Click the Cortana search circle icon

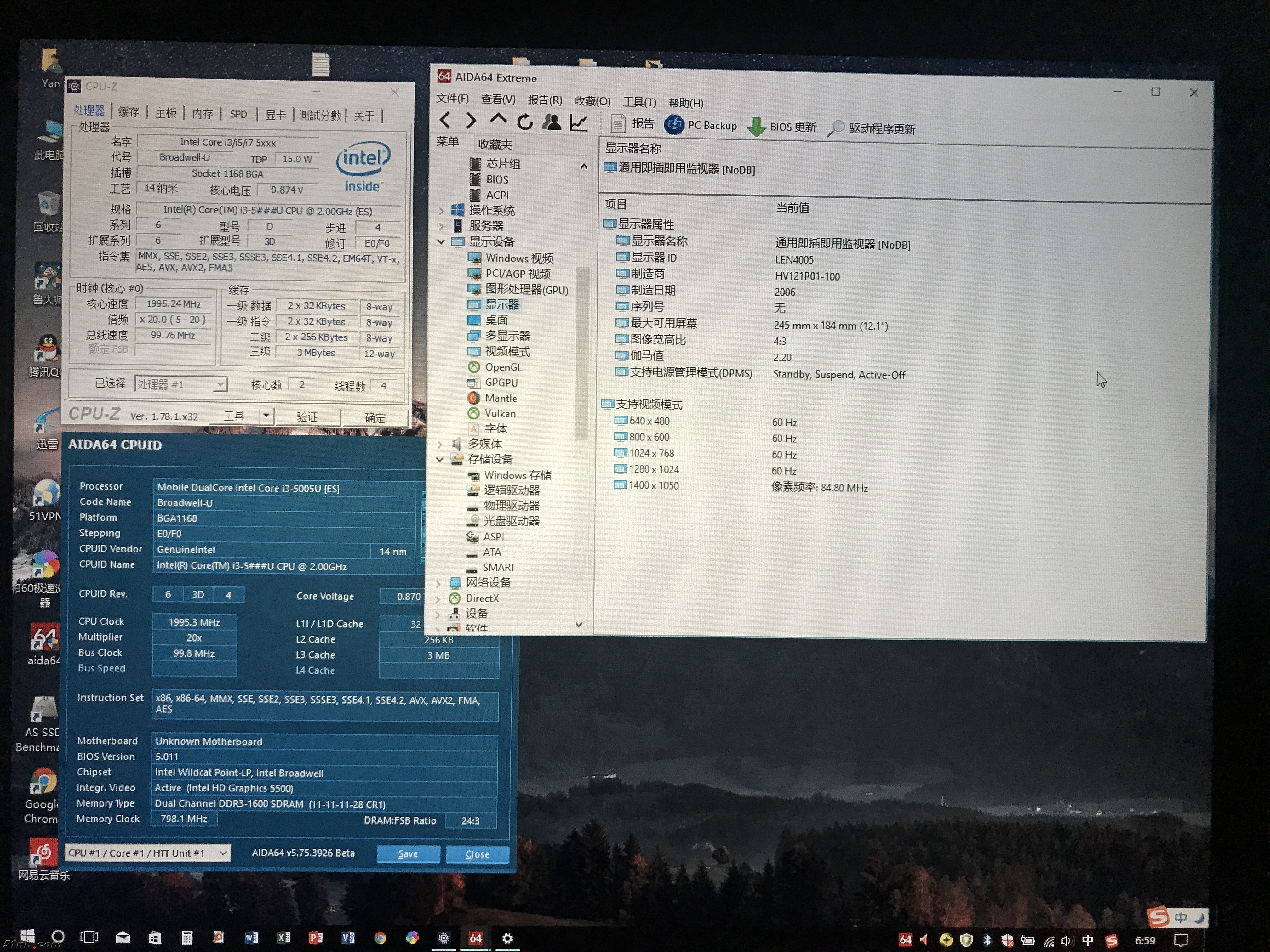click(58, 937)
